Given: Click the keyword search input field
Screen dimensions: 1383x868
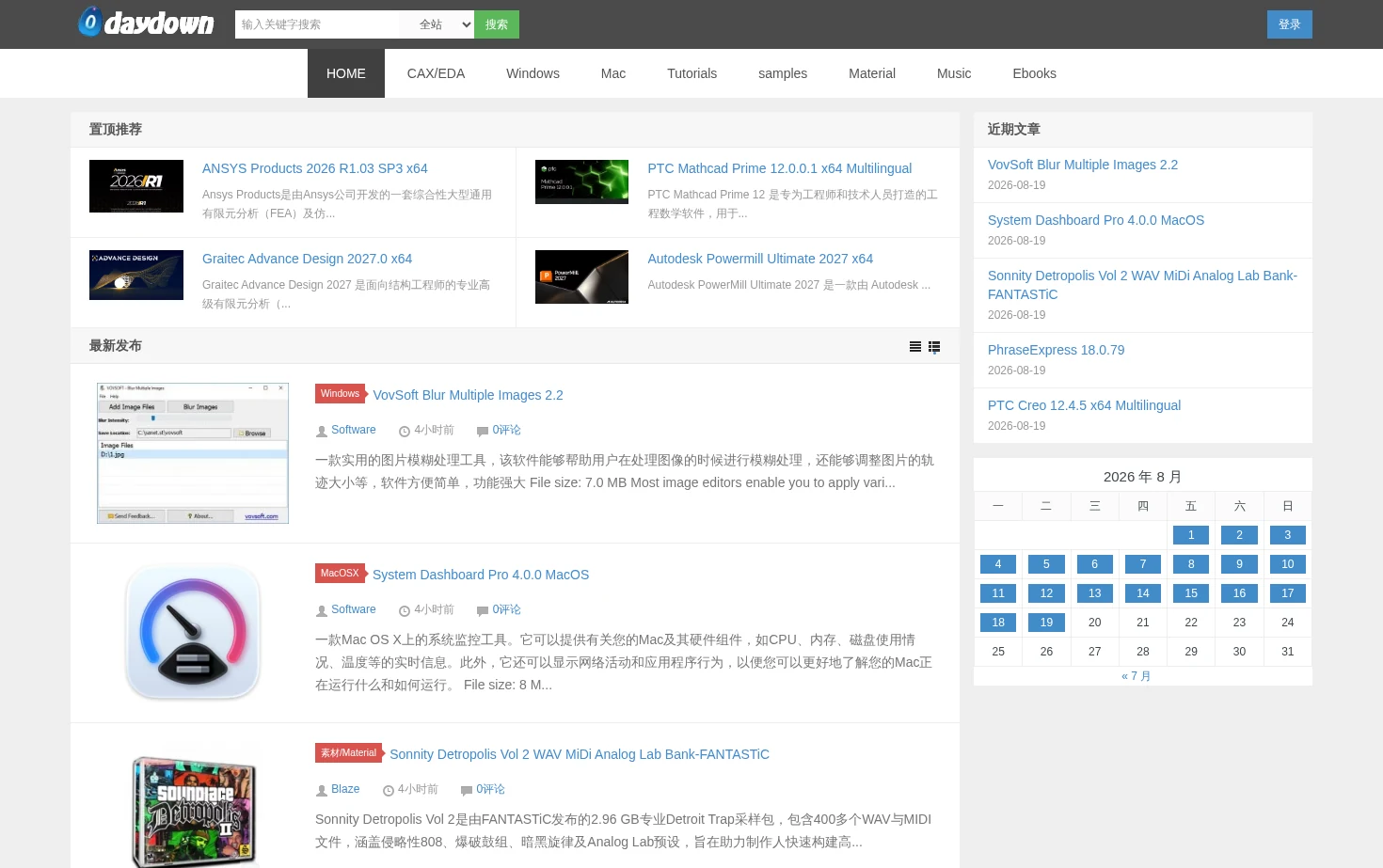Looking at the screenshot, I should (x=317, y=24).
